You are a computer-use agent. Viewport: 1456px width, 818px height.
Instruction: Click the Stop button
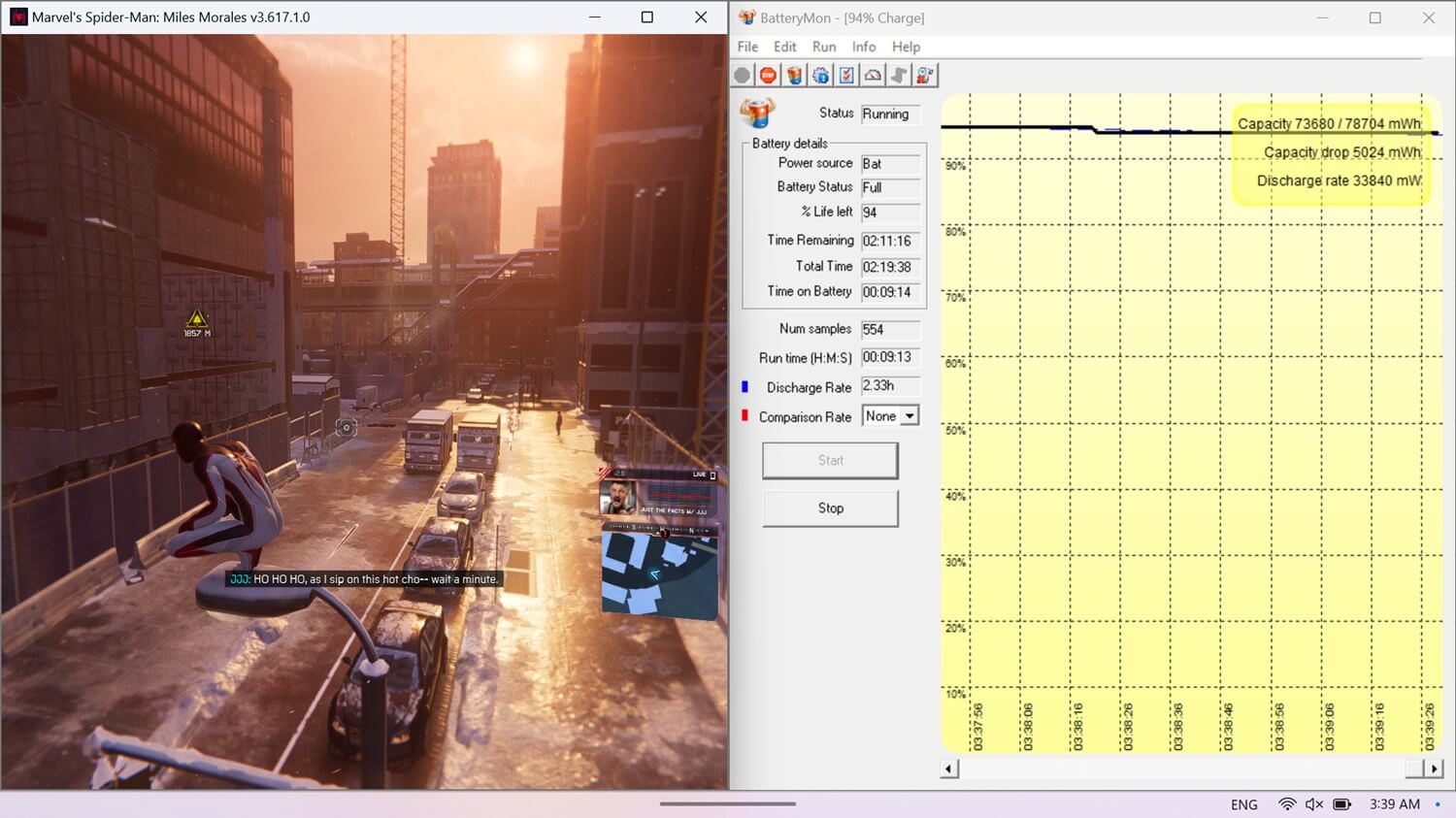[x=830, y=507]
